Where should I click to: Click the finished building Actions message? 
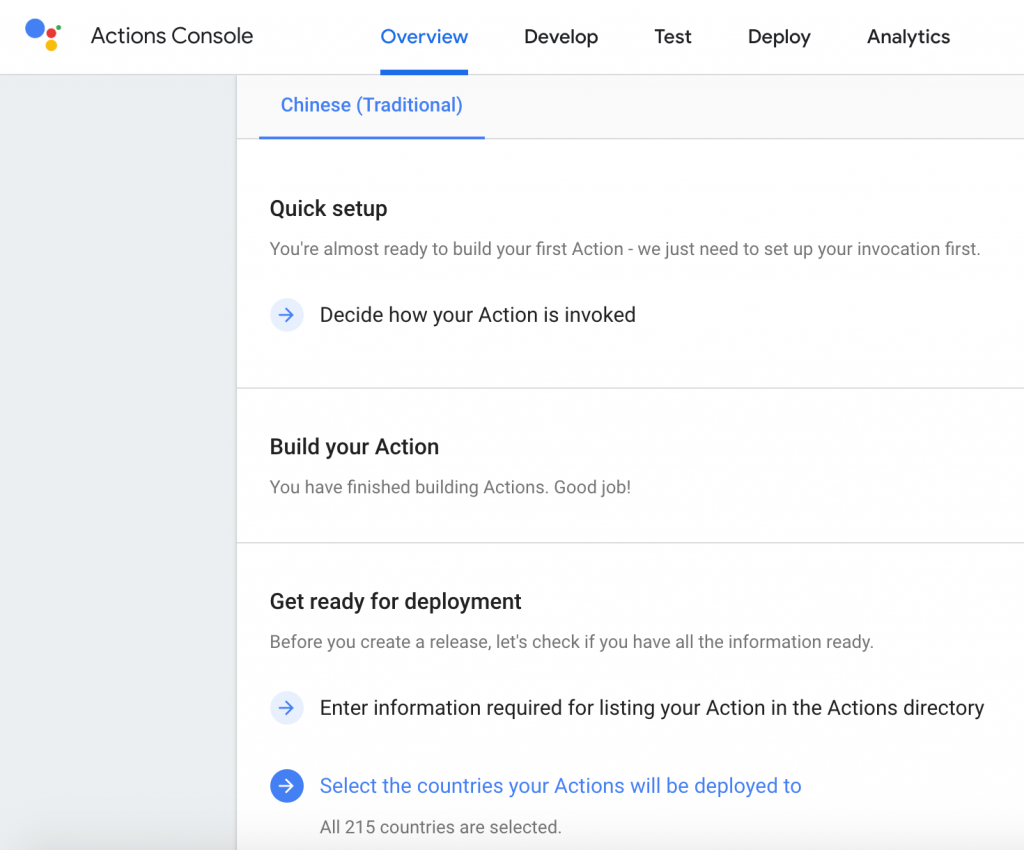click(x=450, y=488)
